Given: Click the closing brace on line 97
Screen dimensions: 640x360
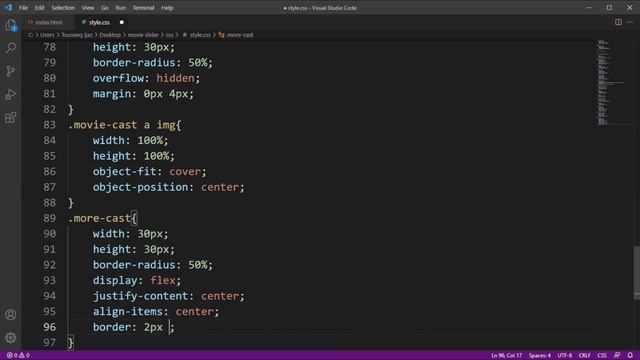Looking at the screenshot, I should [71, 343].
